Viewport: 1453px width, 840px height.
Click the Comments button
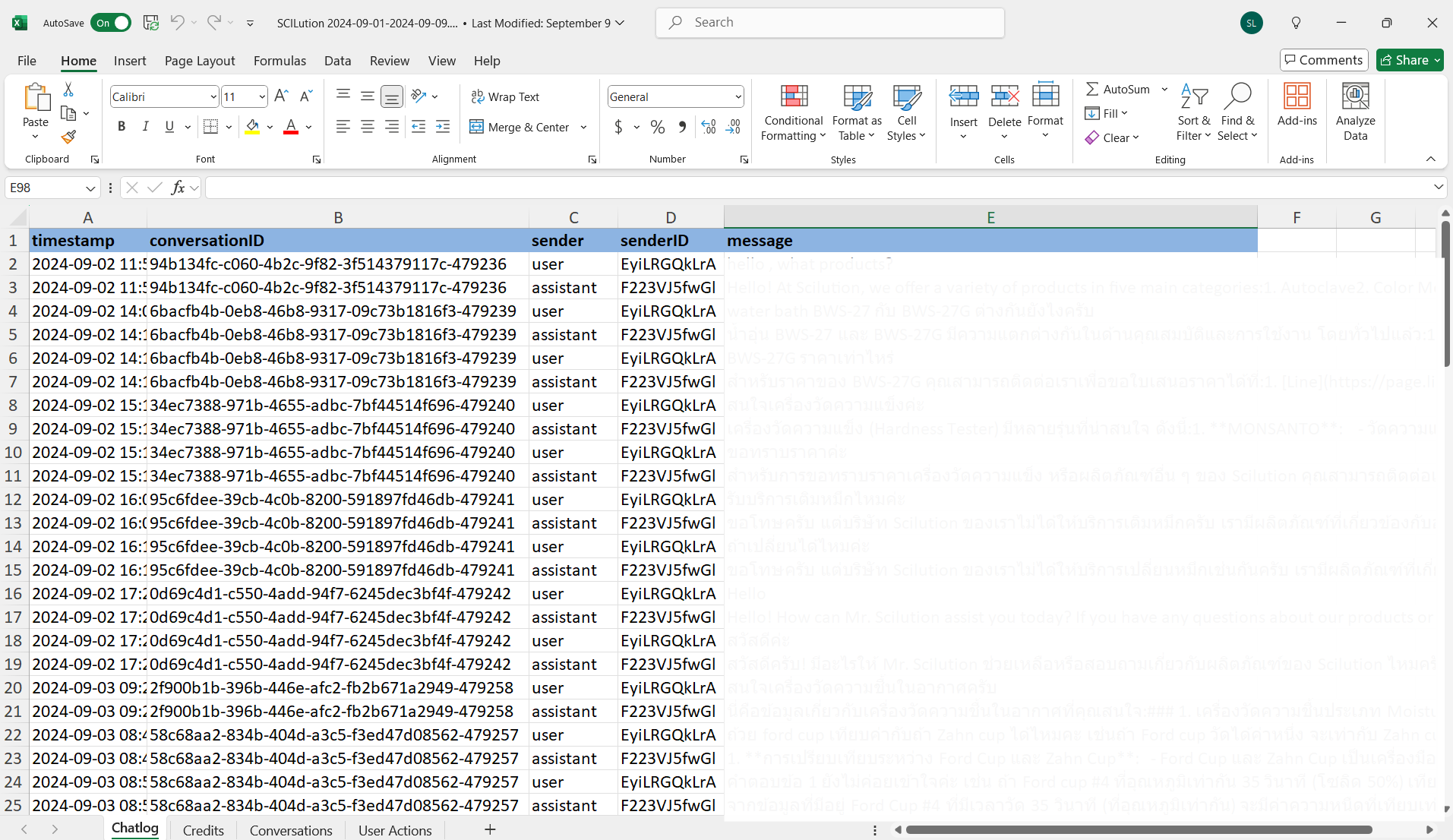pos(1323,60)
